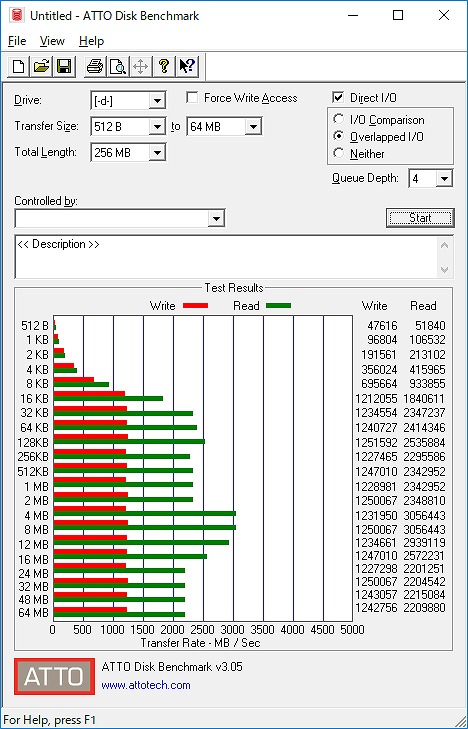The width and height of the screenshot is (468, 729).
Task: Choose the Neither radio option
Action: [339, 153]
